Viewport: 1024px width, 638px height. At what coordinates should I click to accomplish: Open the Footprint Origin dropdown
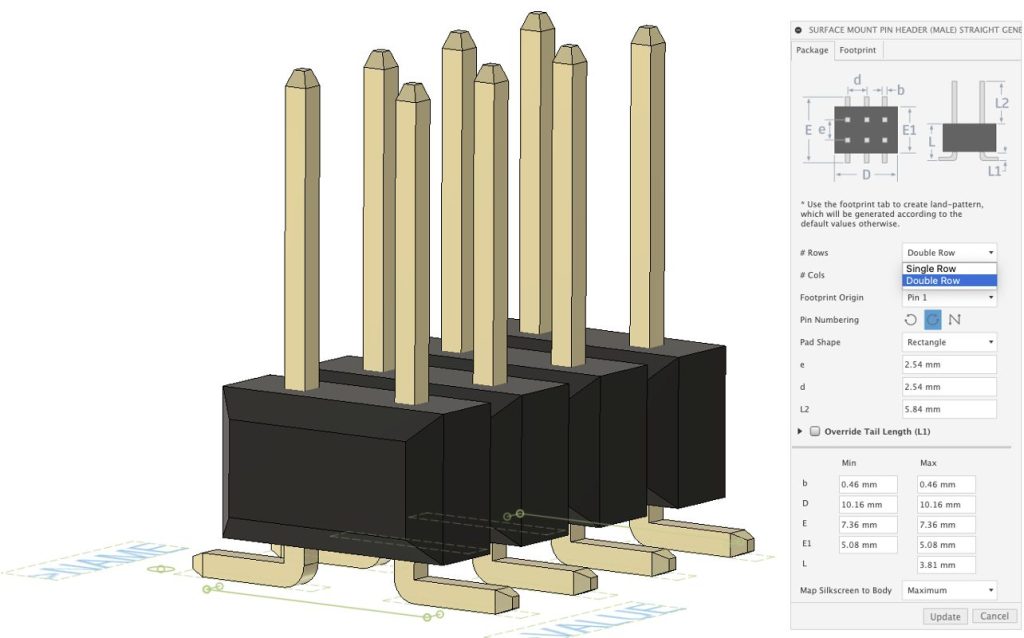[x=949, y=298]
